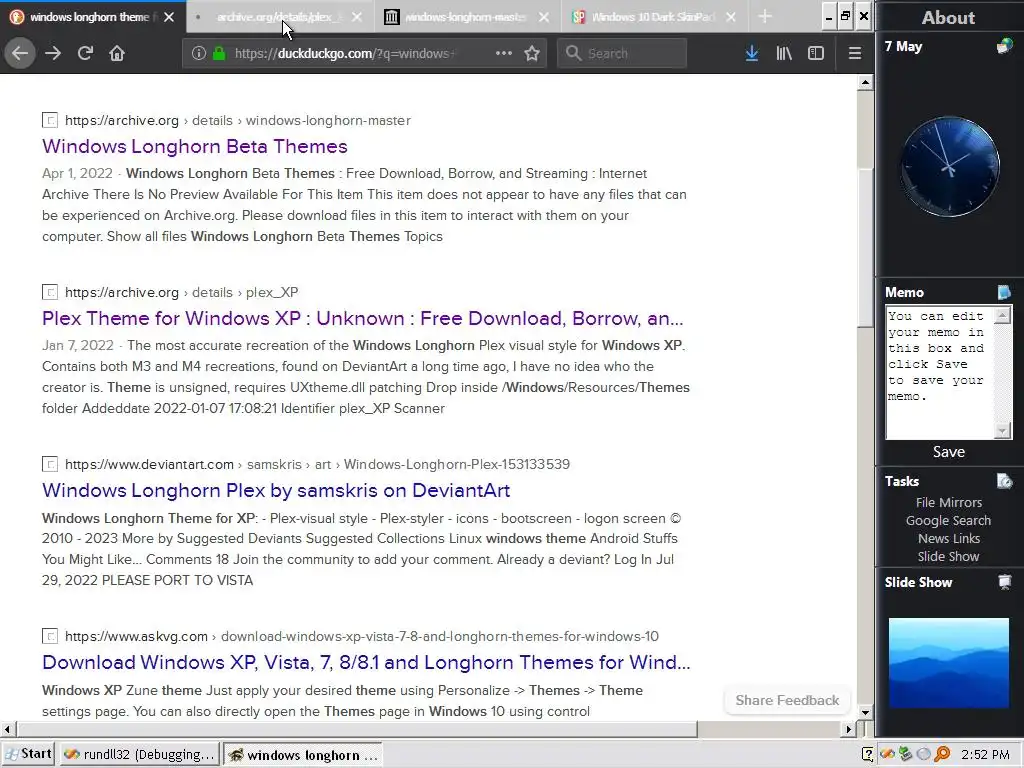This screenshot has width=1024, height=768.
Task: Click inside the Memo text box
Action: click(939, 372)
